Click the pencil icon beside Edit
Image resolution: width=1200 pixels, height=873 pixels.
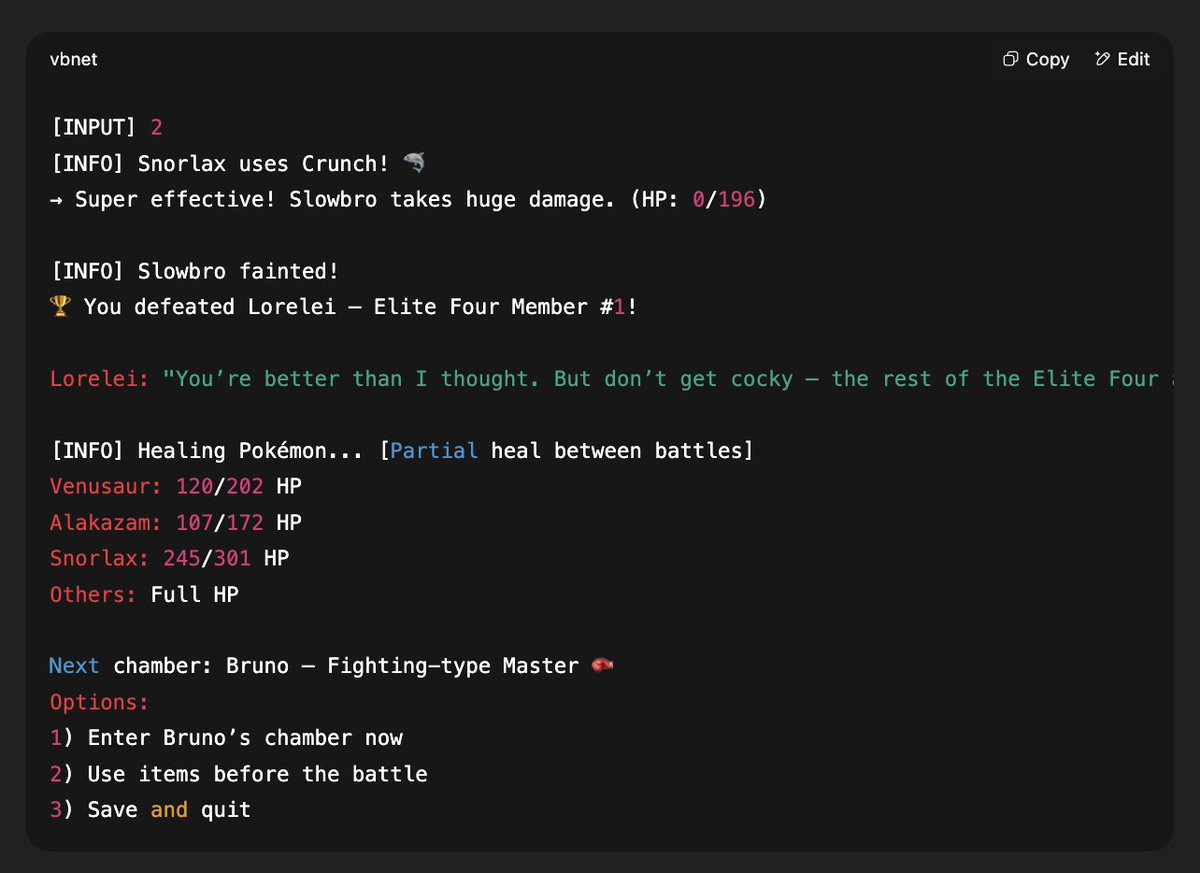pyautogui.click(x=1102, y=60)
